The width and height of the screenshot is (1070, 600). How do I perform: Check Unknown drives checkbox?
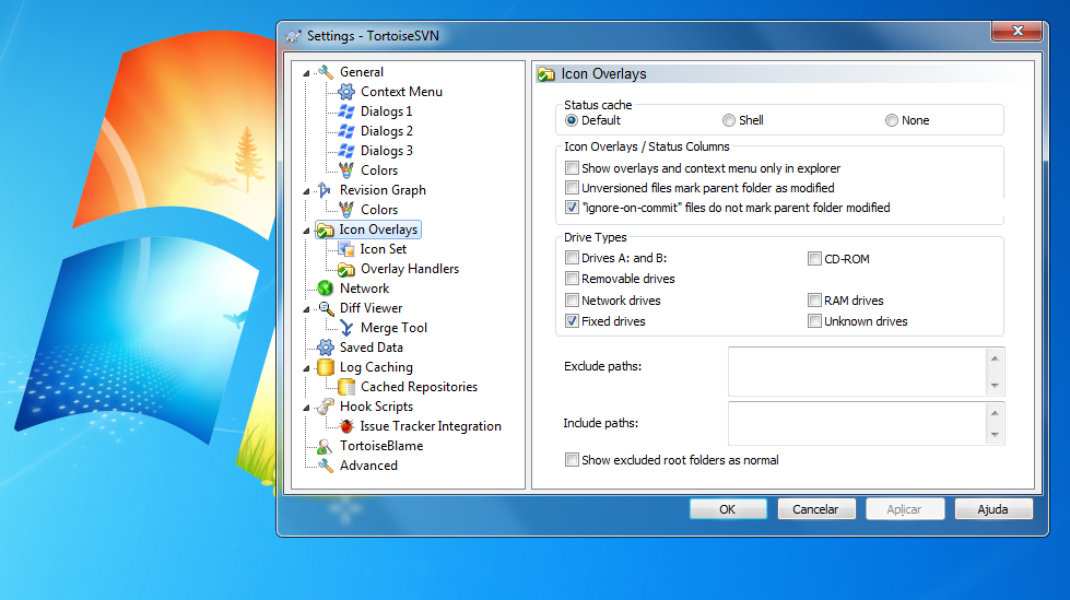click(x=814, y=321)
